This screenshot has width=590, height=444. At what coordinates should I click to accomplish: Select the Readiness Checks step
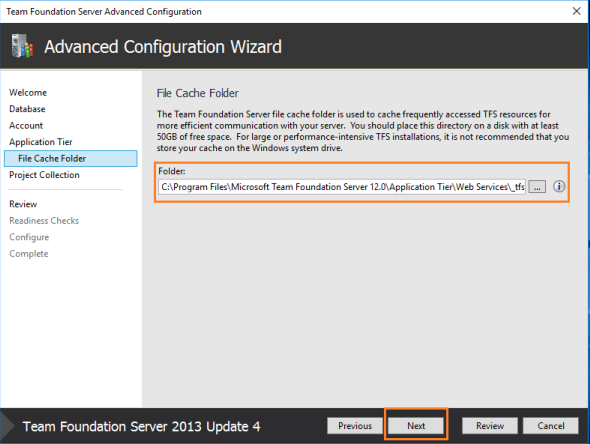tap(44, 220)
